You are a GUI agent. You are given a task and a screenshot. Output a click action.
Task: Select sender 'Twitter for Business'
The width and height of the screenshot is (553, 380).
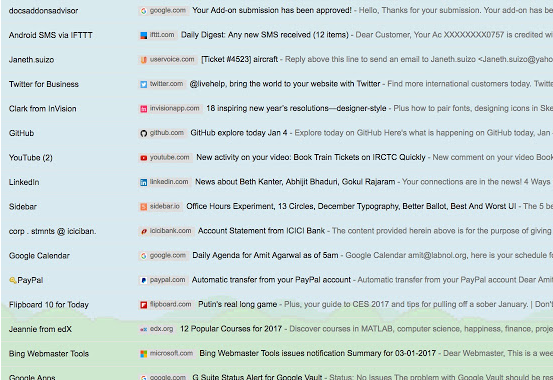pos(44,84)
